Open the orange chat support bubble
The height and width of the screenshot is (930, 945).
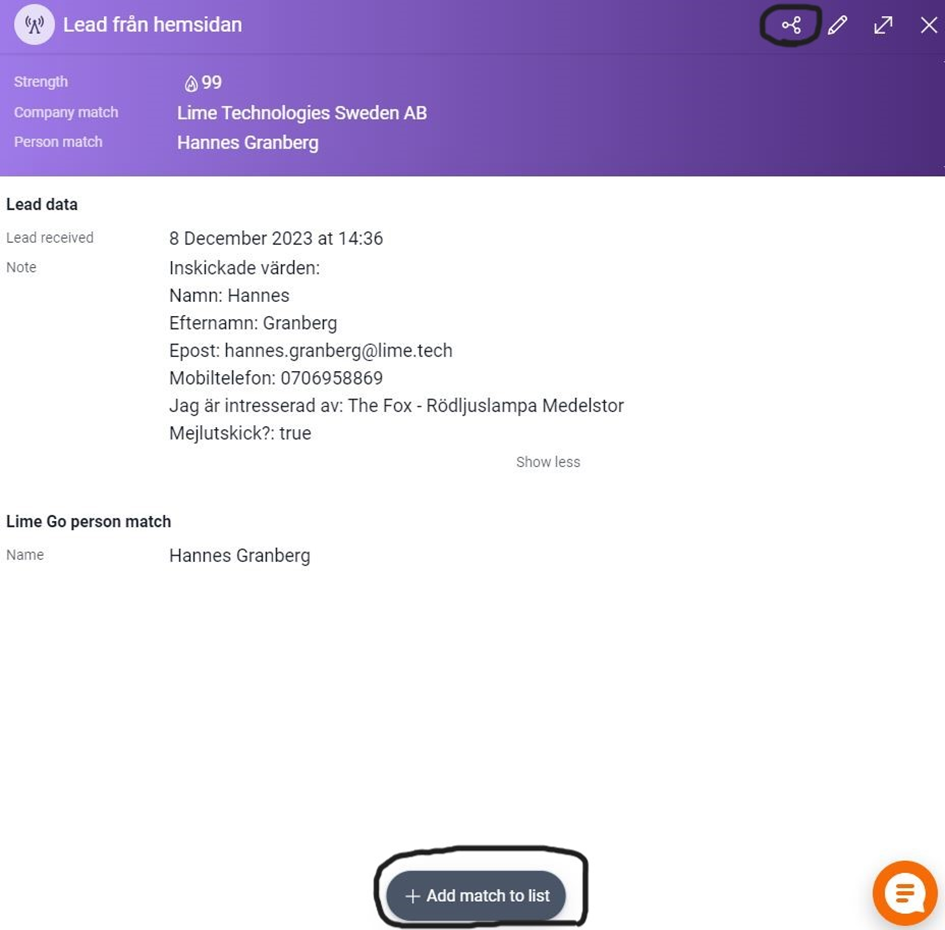pyautogui.click(x=905, y=893)
